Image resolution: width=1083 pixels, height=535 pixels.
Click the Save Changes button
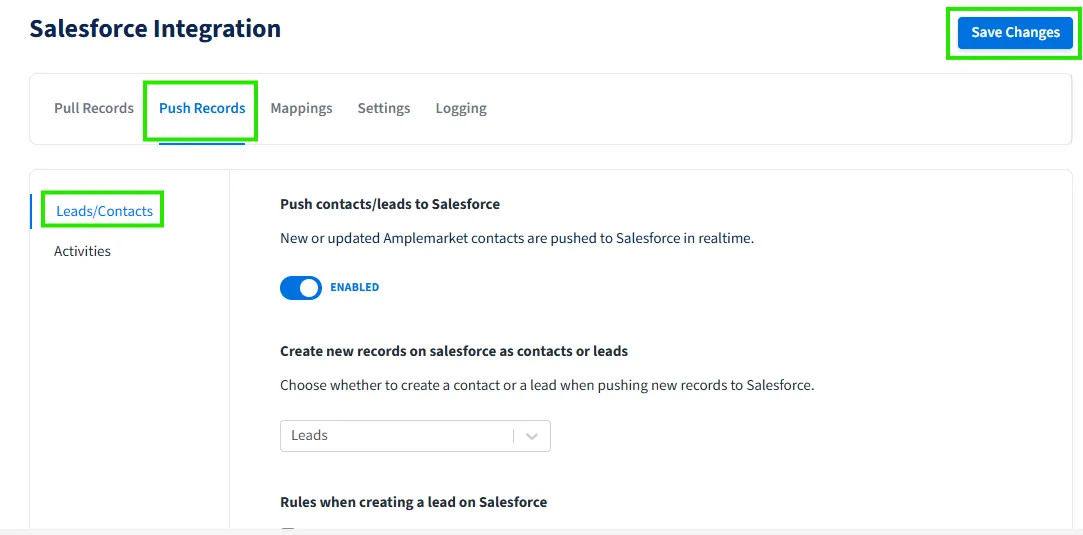(1014, 33)
